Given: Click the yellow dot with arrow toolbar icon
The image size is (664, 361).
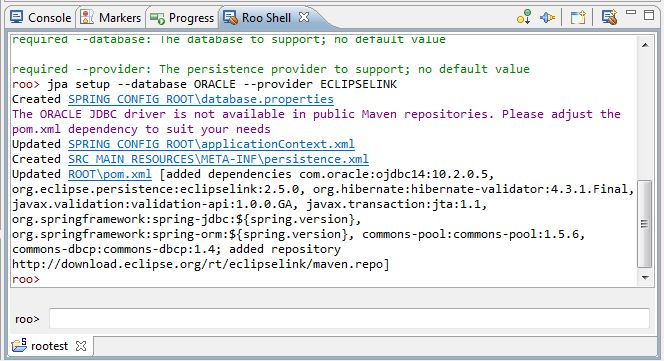Looking at the screenshot, I should coord(524,17).
